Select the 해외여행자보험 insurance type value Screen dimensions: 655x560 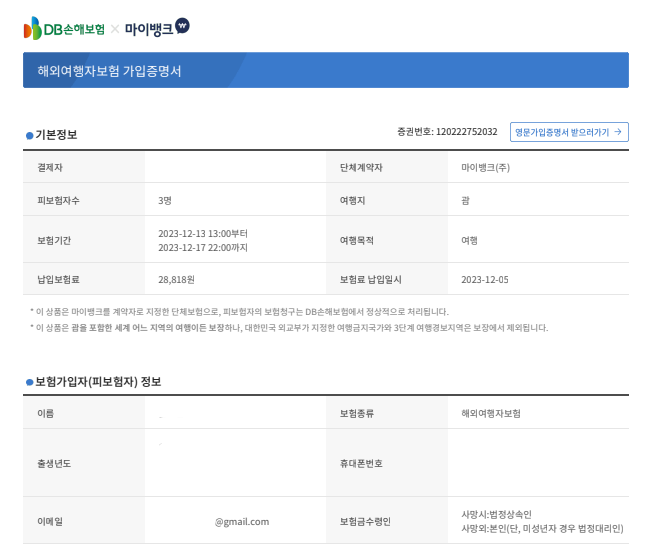(490, 413)
